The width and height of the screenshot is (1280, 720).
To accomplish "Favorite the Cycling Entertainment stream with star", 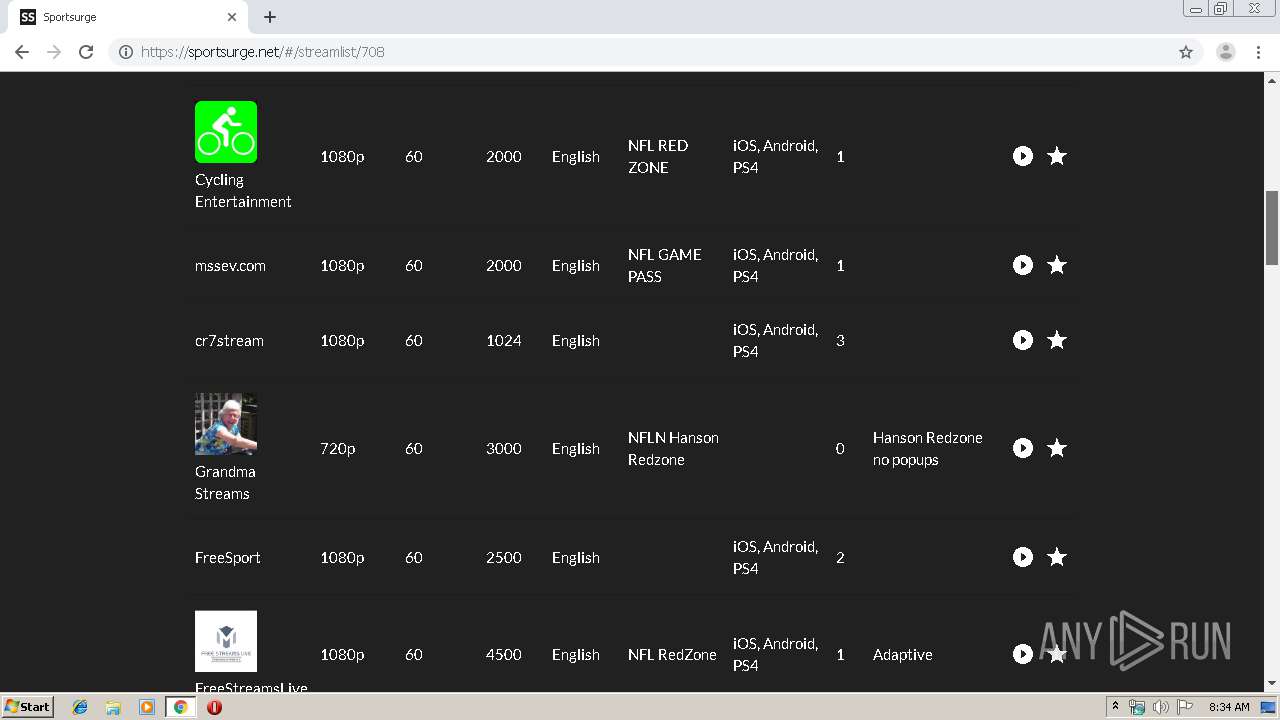I will coord(1057,156).
